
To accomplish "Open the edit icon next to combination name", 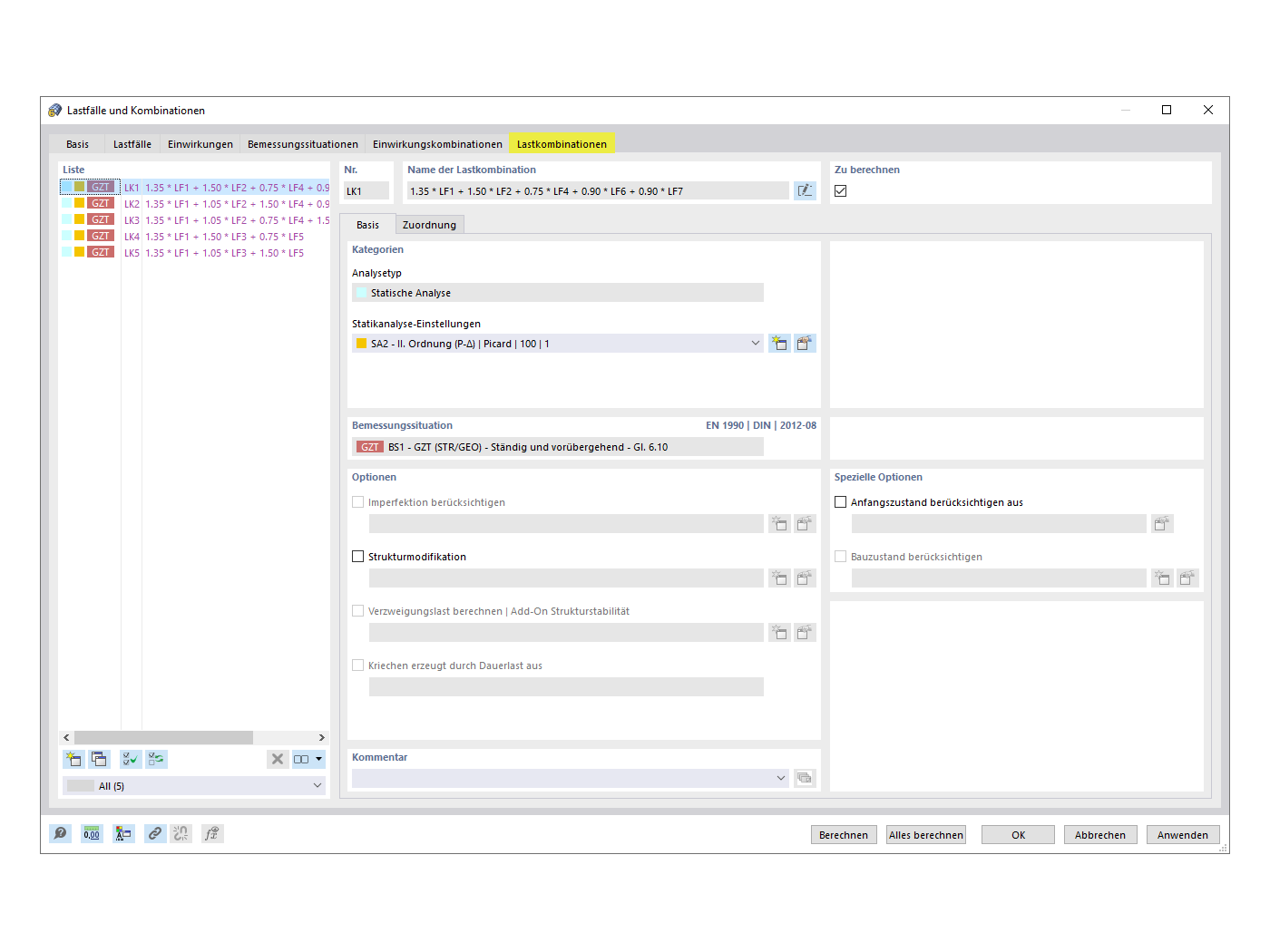I will (x=805, y=190).
